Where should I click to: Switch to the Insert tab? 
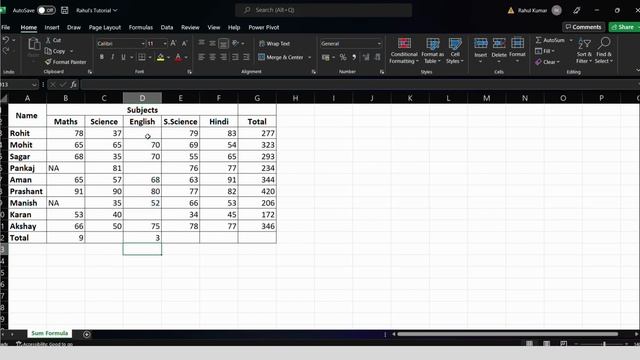(x=52, y=27)
